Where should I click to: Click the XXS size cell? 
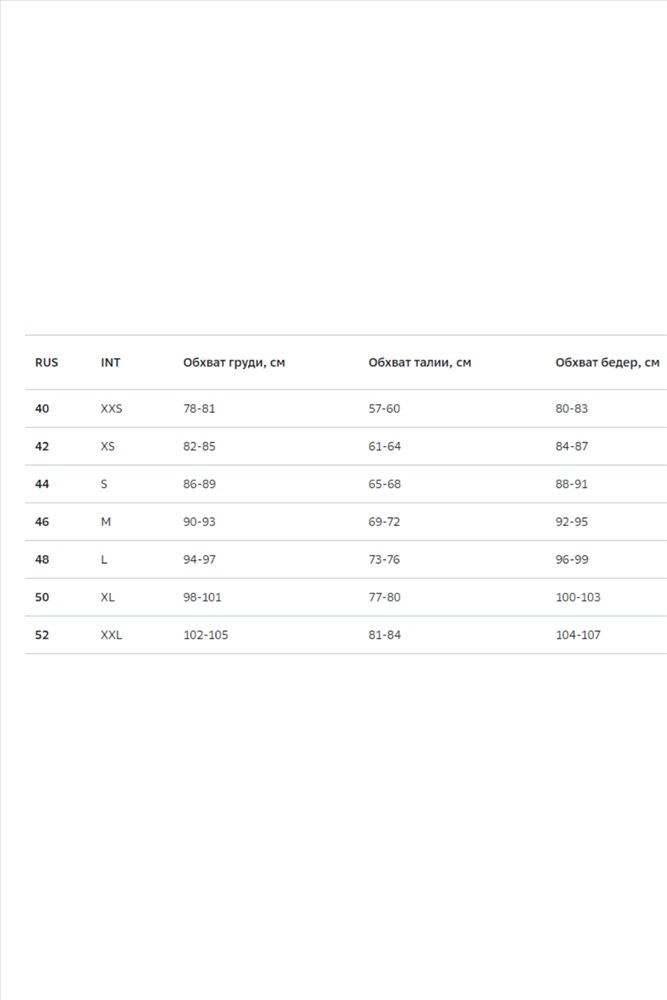coord(111,409)
